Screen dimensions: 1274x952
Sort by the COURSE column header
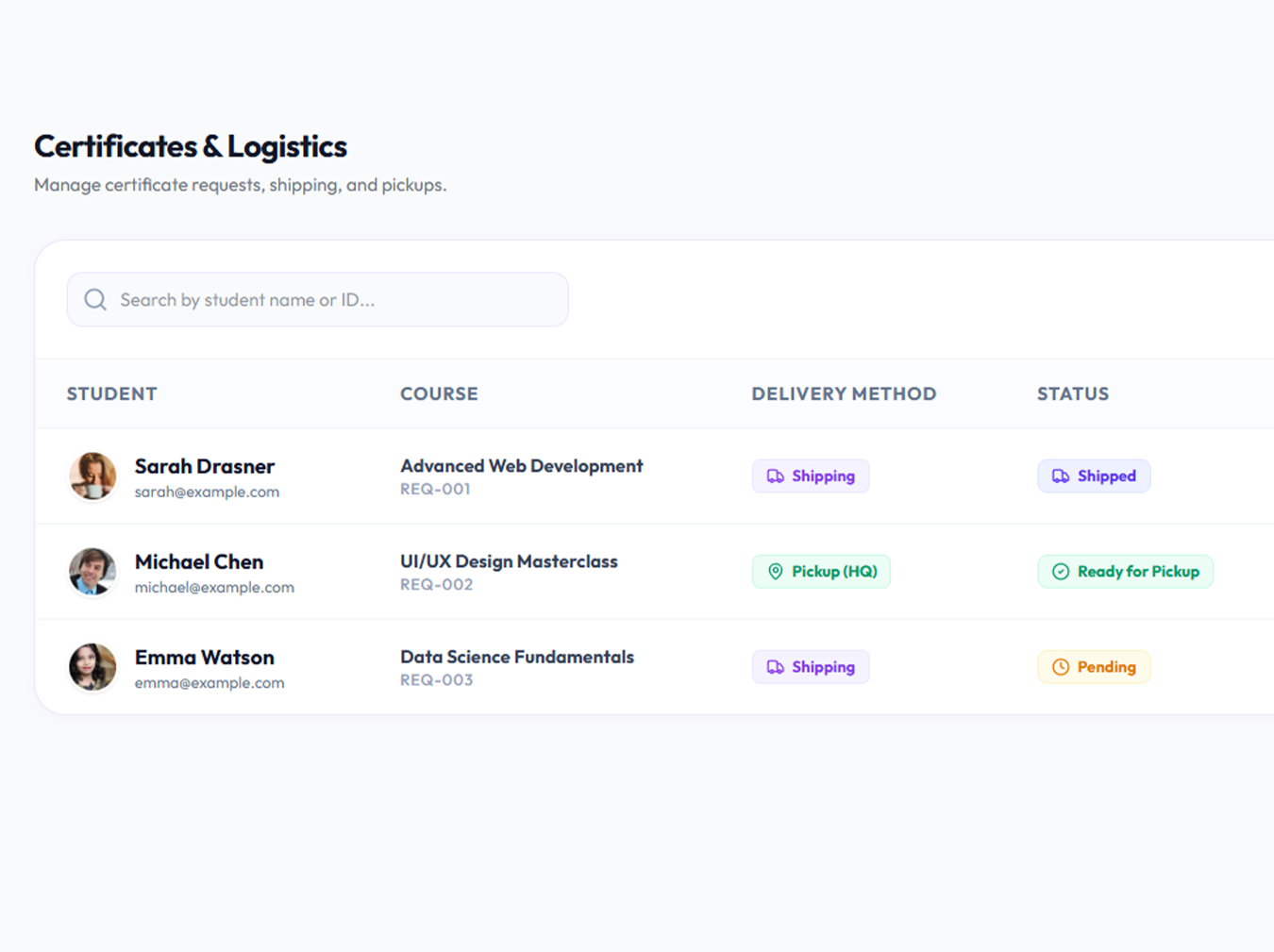click(x=439, y=393)
